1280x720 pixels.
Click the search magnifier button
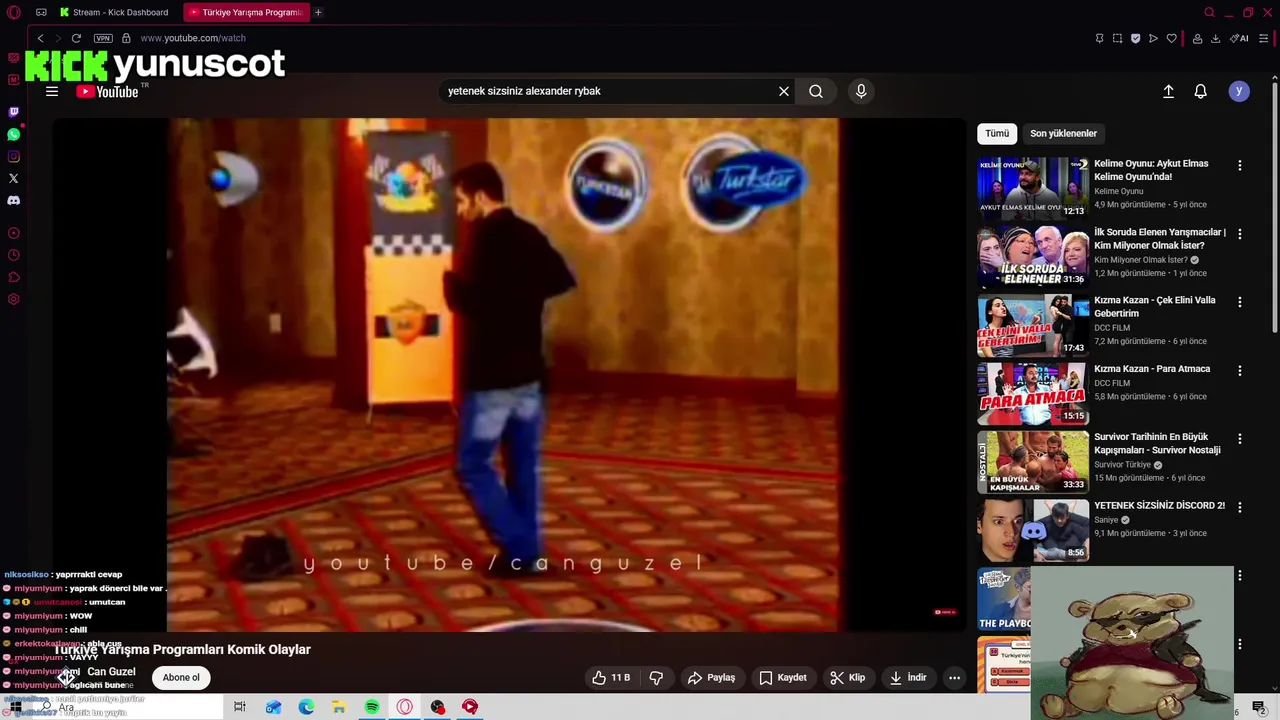coord(816,91)
